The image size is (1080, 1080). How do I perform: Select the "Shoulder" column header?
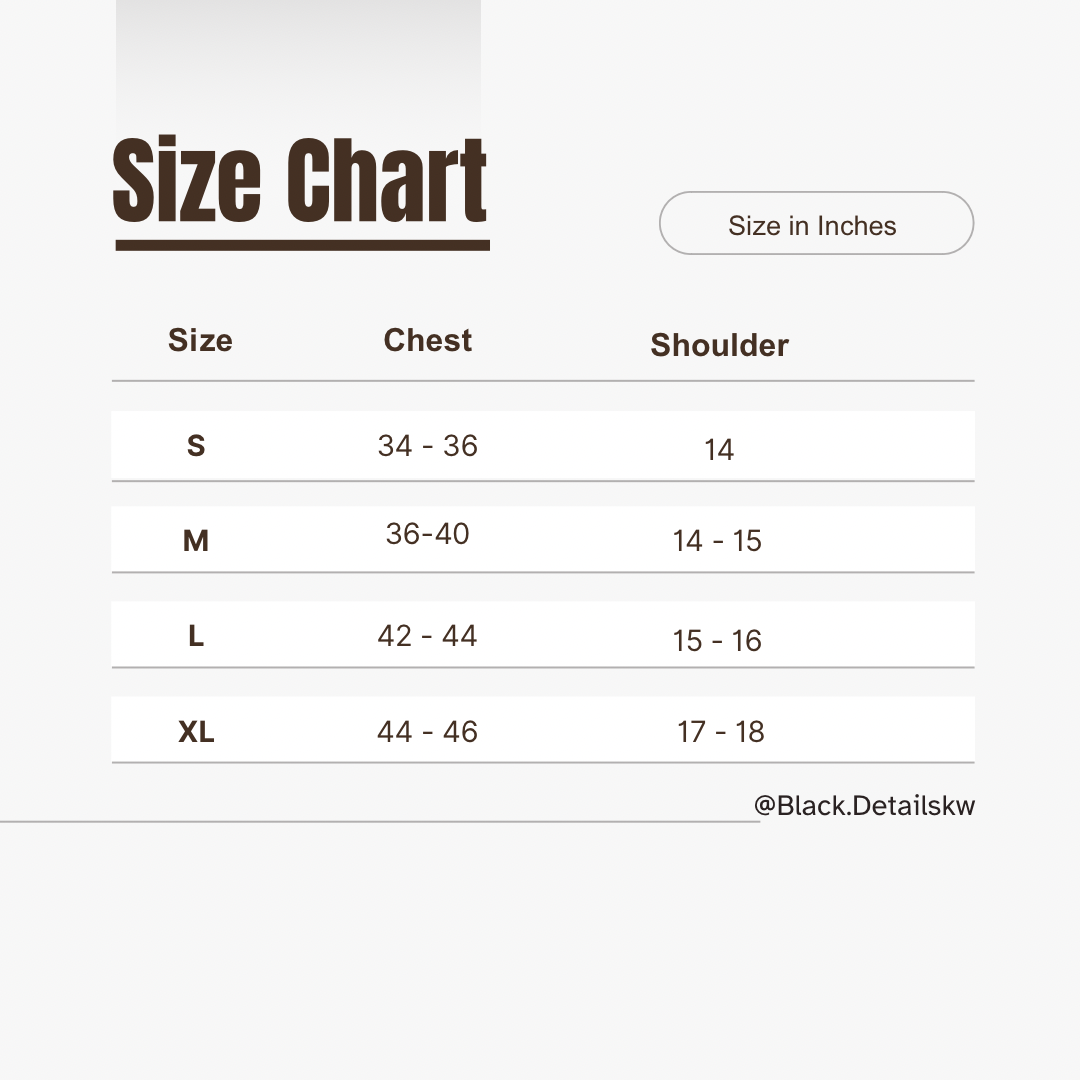(x=719, y=345)
